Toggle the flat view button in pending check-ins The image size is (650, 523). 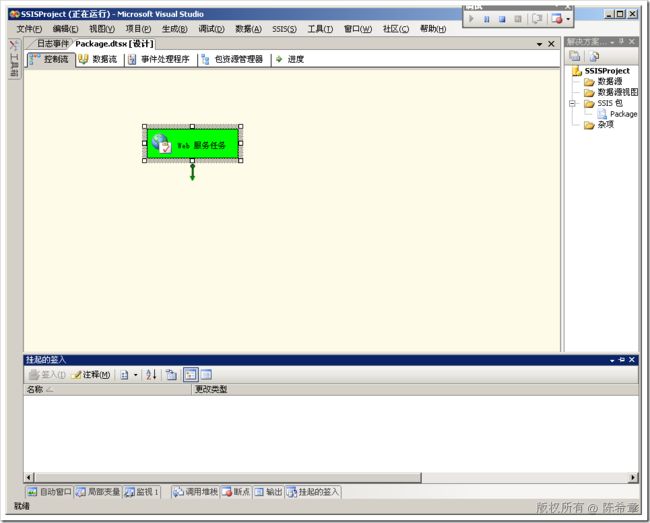pyautogui.click(x=206, y=375)
